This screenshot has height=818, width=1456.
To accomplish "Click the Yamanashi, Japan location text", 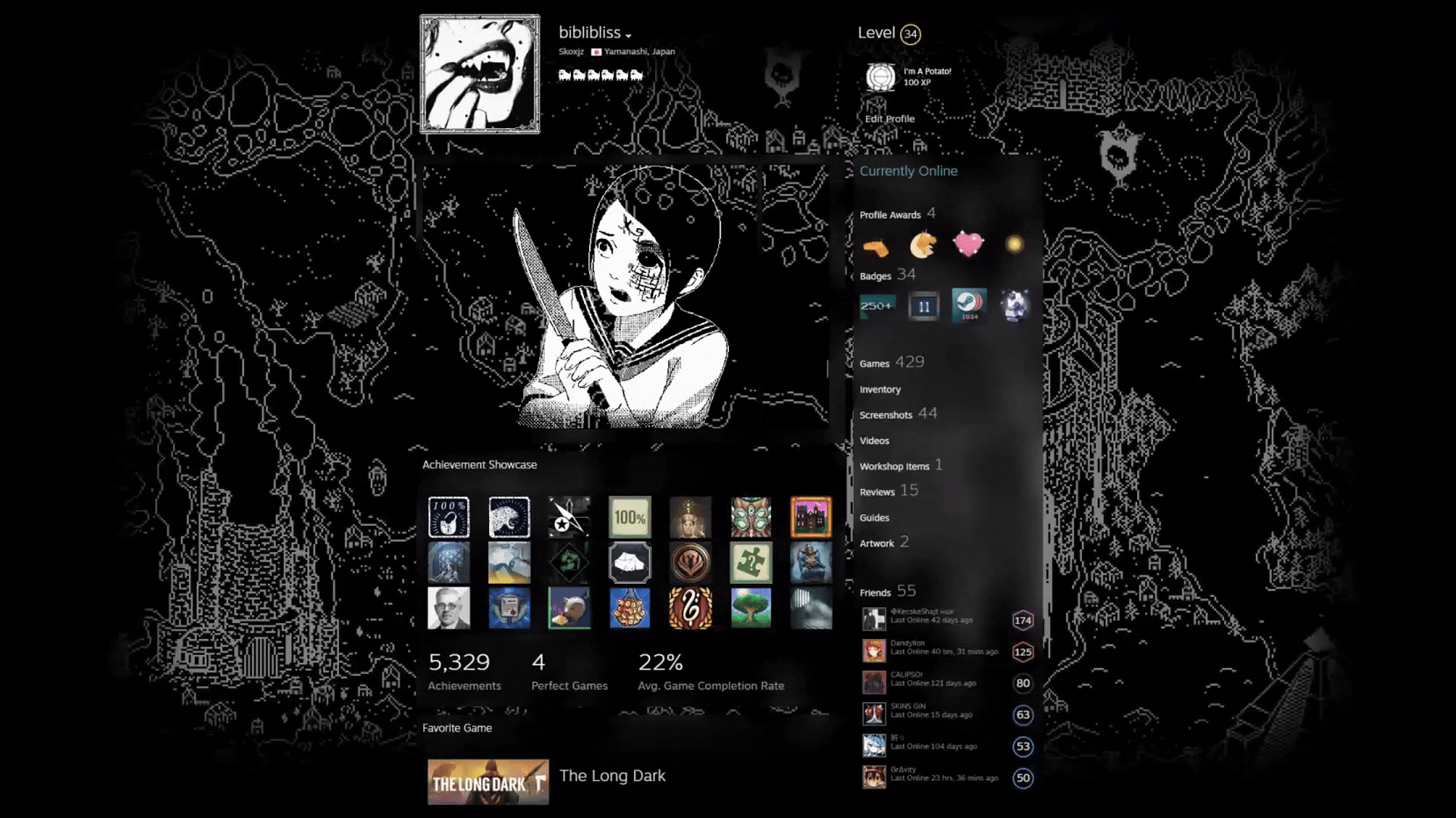I will (x=639, y=52).
